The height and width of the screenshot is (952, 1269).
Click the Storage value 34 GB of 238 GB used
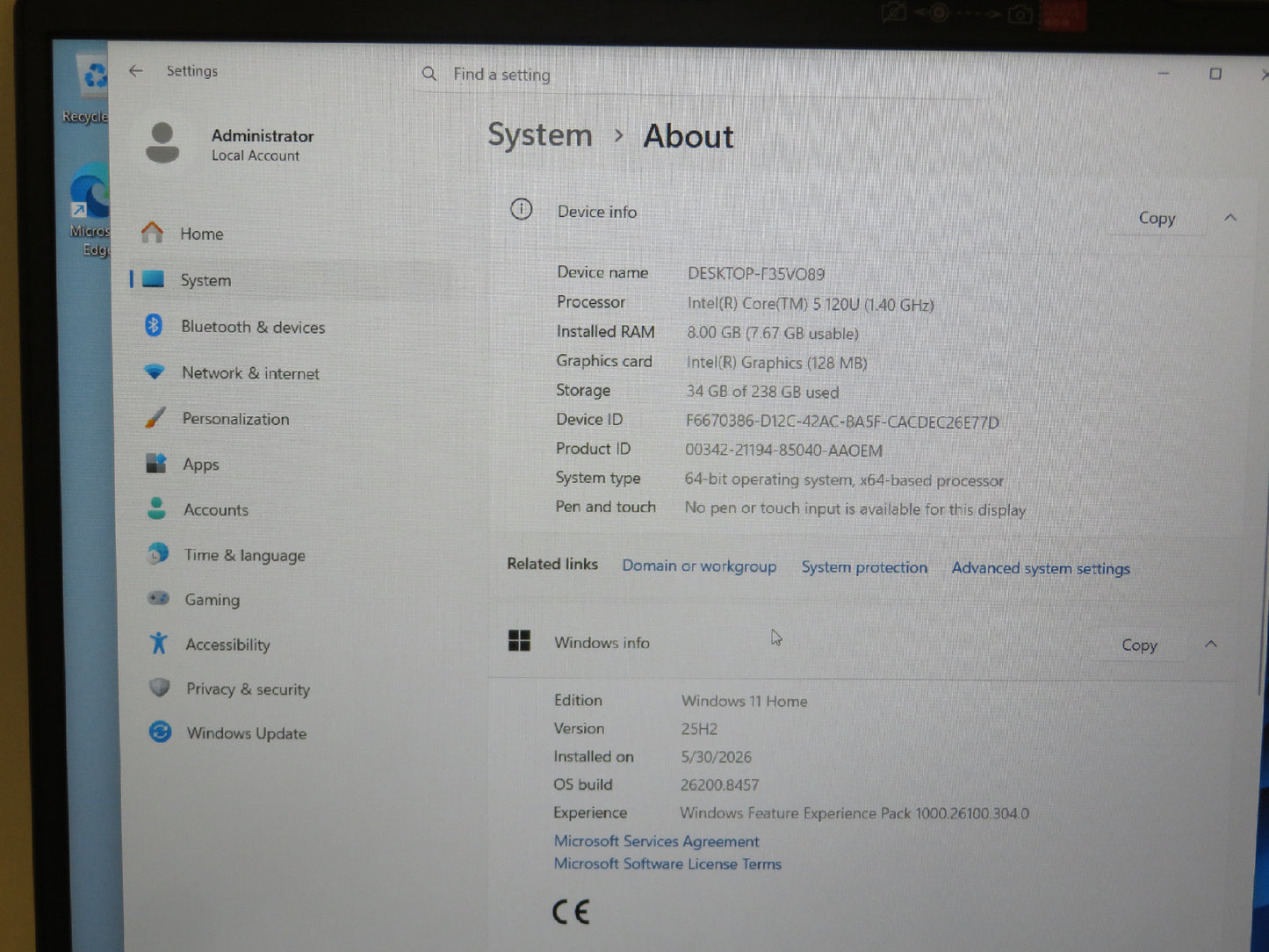[762, 392]
